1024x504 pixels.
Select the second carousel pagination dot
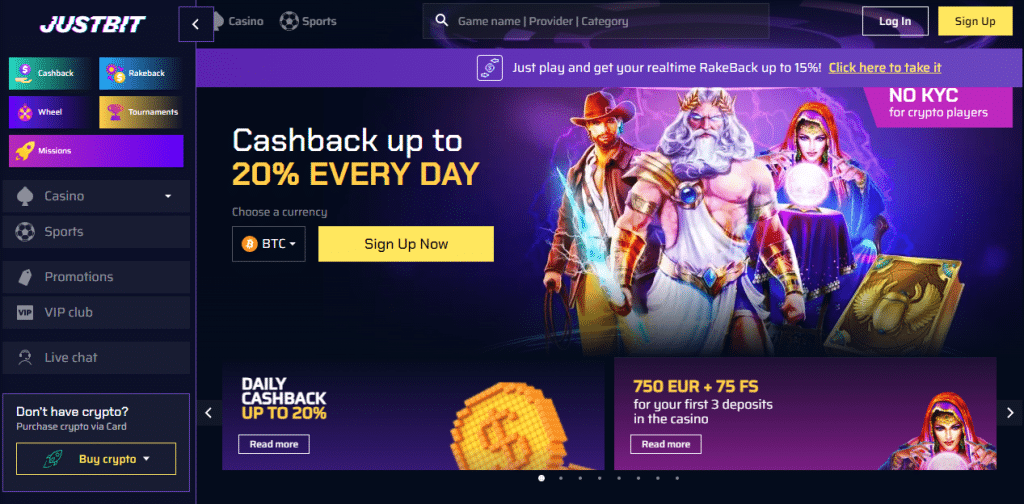coord(561,478)
